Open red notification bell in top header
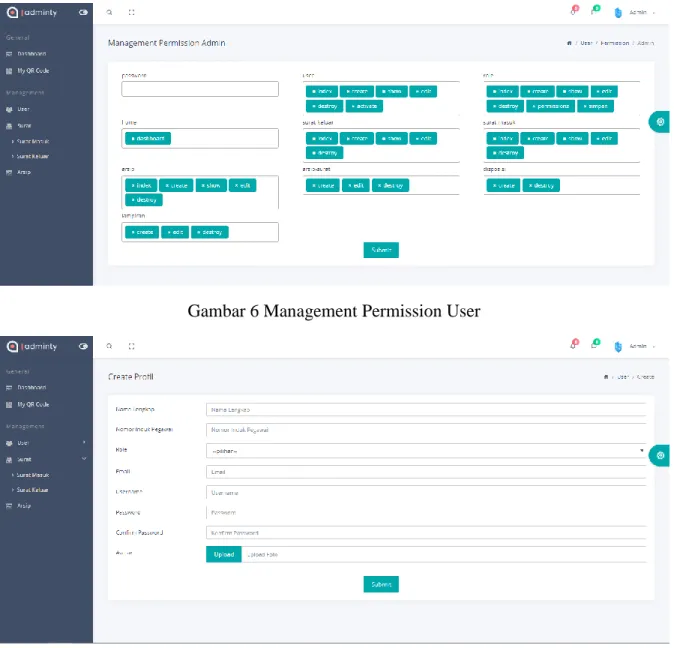 point(574,10)
